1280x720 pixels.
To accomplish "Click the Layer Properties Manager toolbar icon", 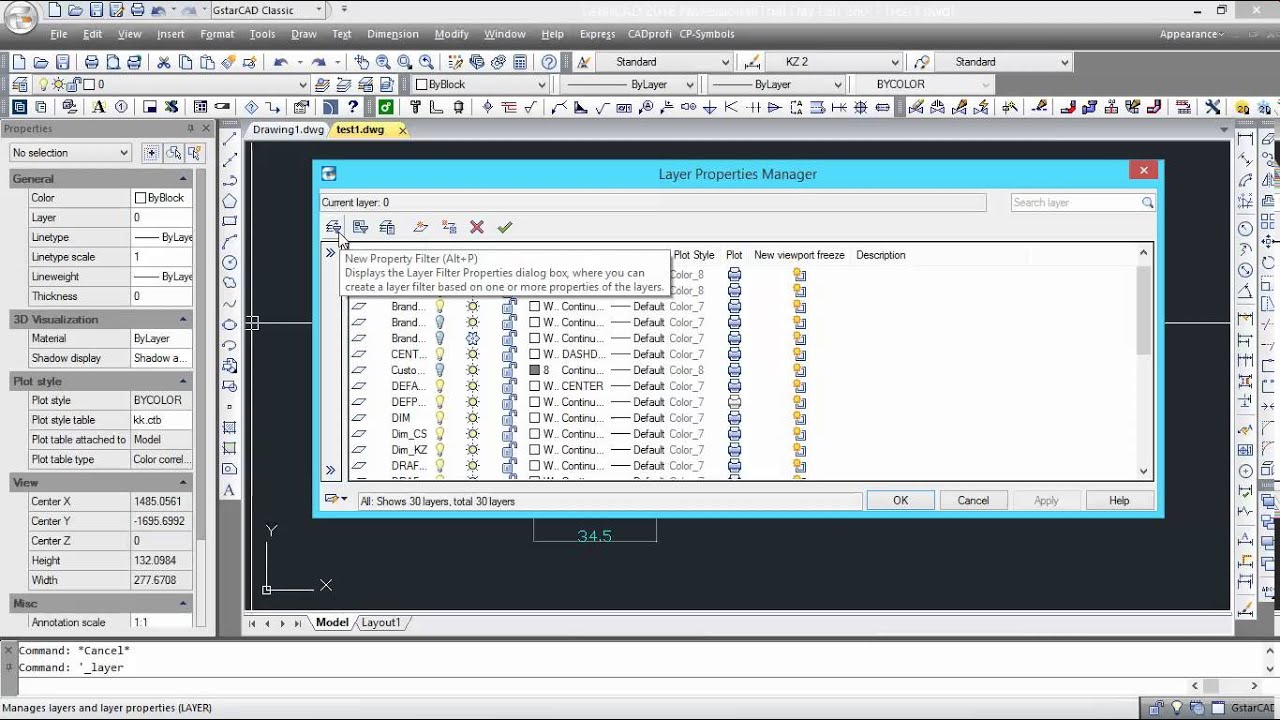I will pos(18,85).
